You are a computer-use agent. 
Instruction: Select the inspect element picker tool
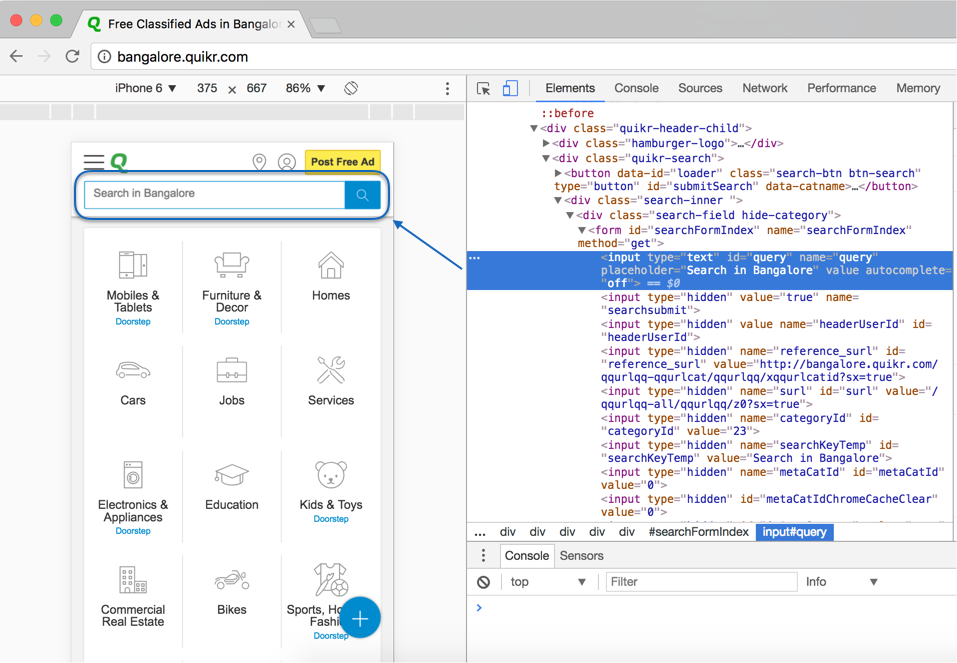point(483,89)
